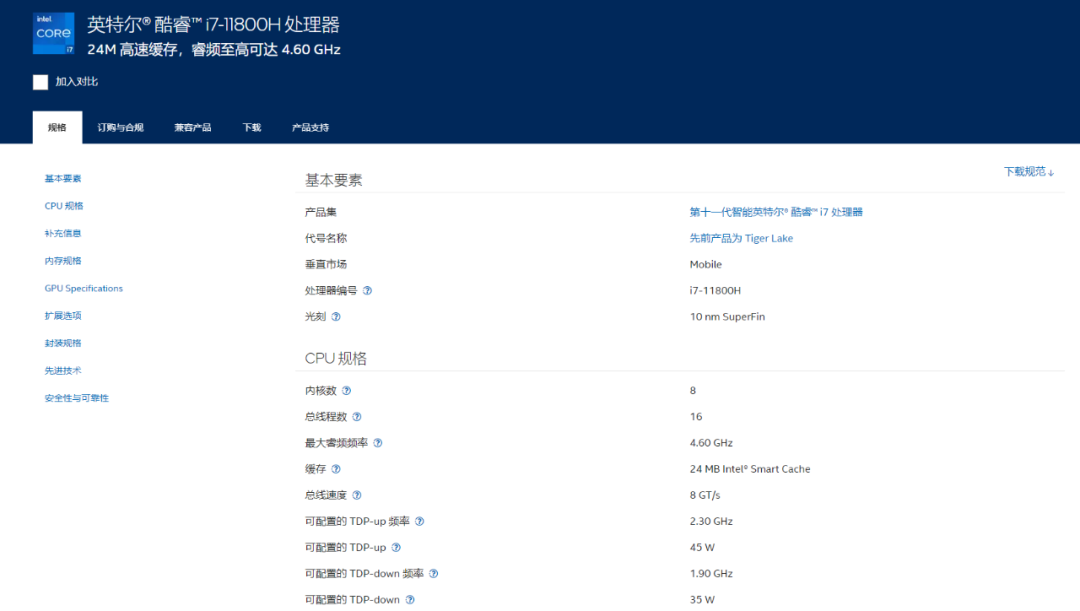
Task: Jump to CPU 规格 in sidebar
Action: (63, 206)
